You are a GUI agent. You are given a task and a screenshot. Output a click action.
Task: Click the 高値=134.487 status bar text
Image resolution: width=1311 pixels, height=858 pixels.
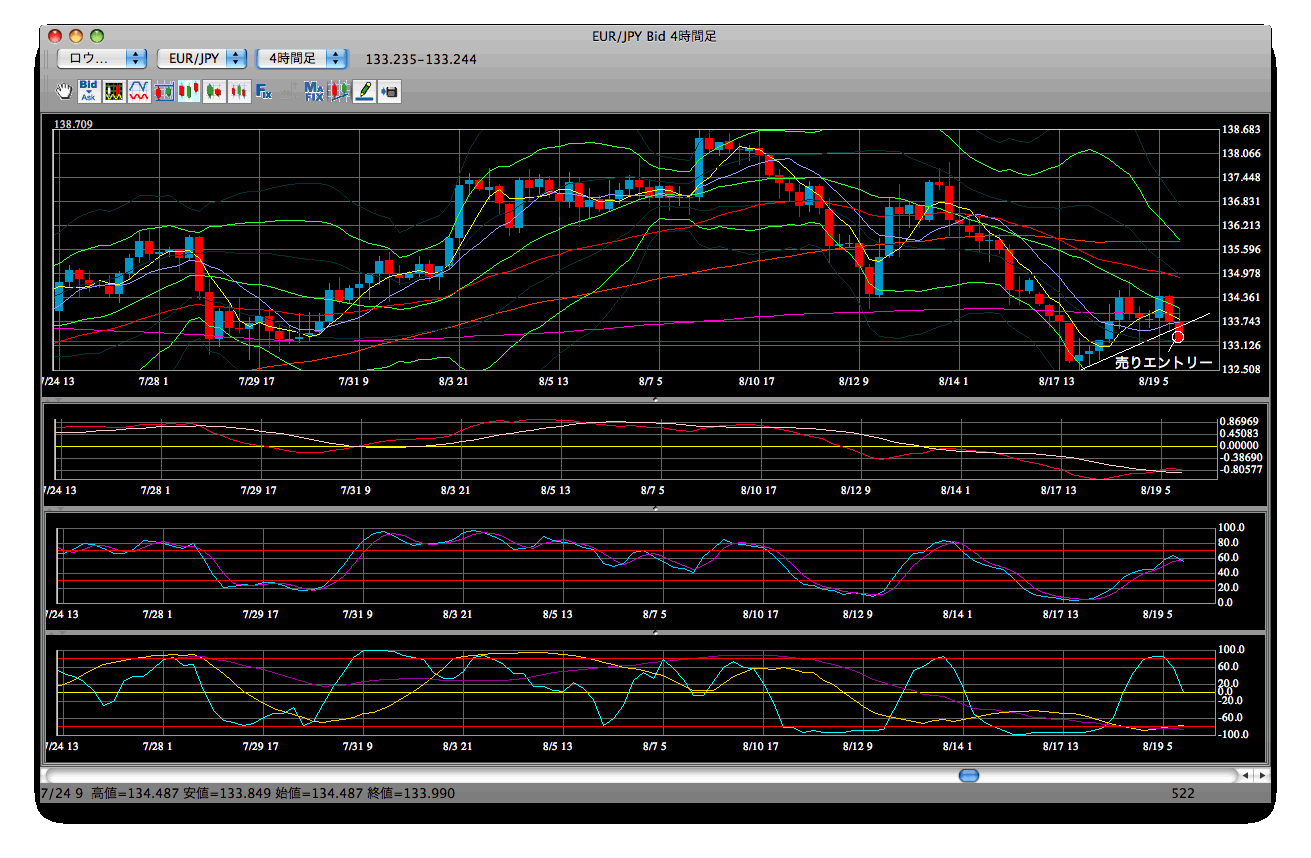point(135,793)
